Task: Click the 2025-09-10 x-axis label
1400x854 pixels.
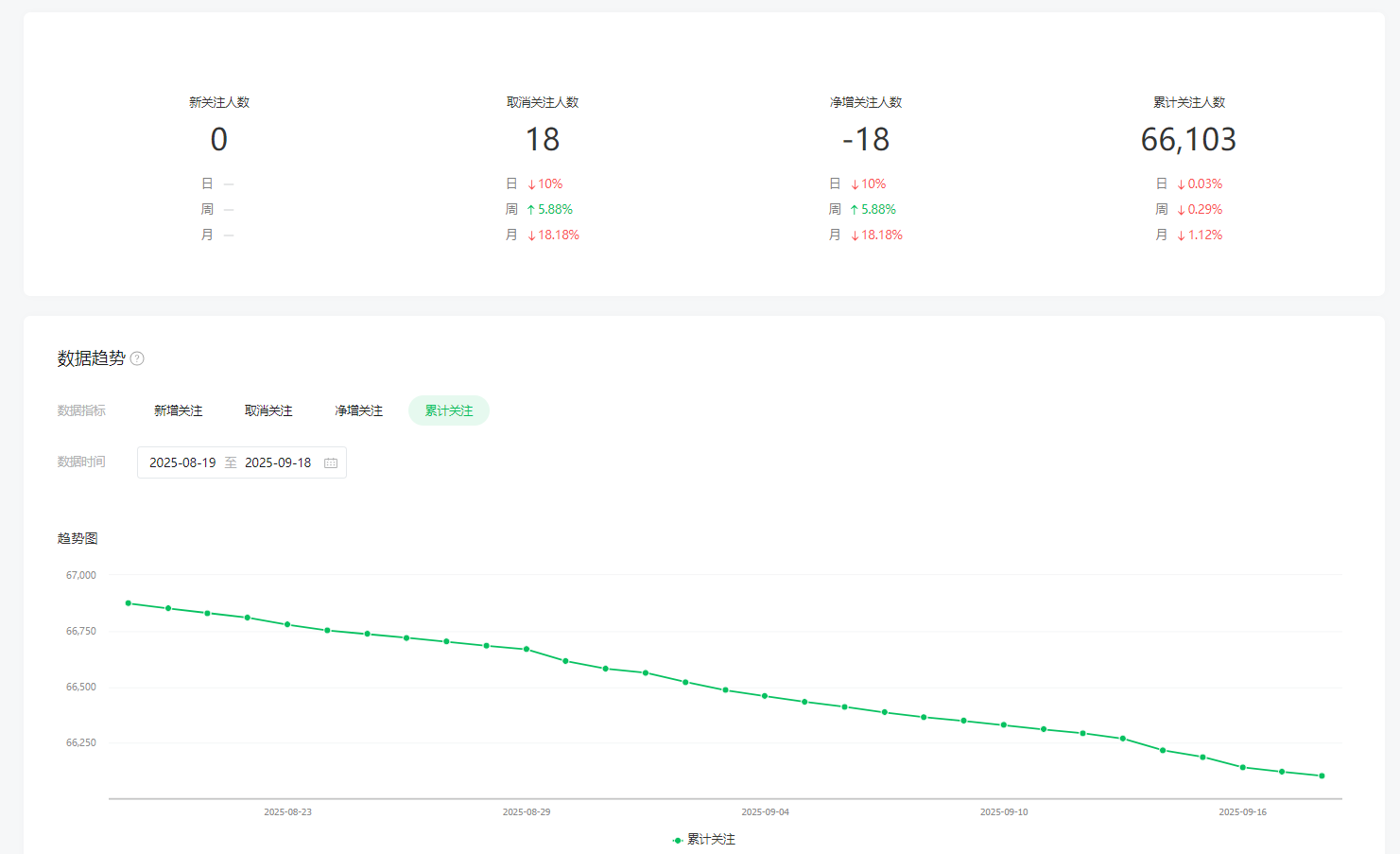Action: tap(1004, 812)
